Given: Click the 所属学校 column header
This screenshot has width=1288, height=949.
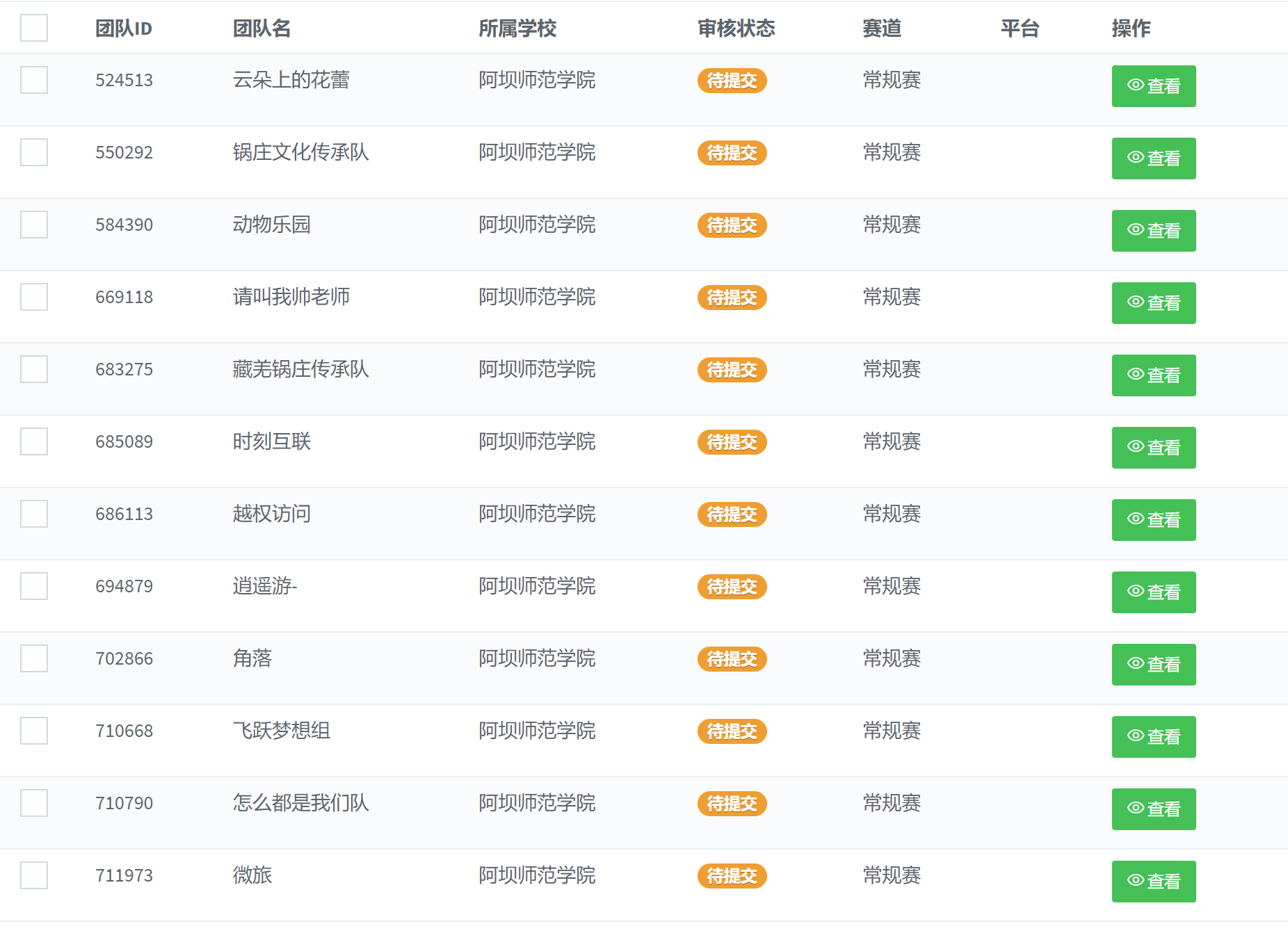Looking at the screenshot, I should (517, 29).
